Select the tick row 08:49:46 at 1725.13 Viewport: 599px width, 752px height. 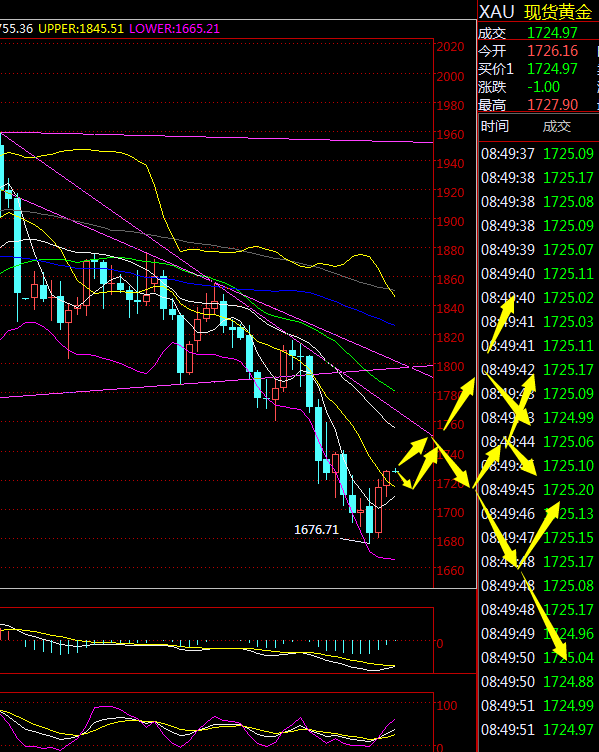coord(538,514)
